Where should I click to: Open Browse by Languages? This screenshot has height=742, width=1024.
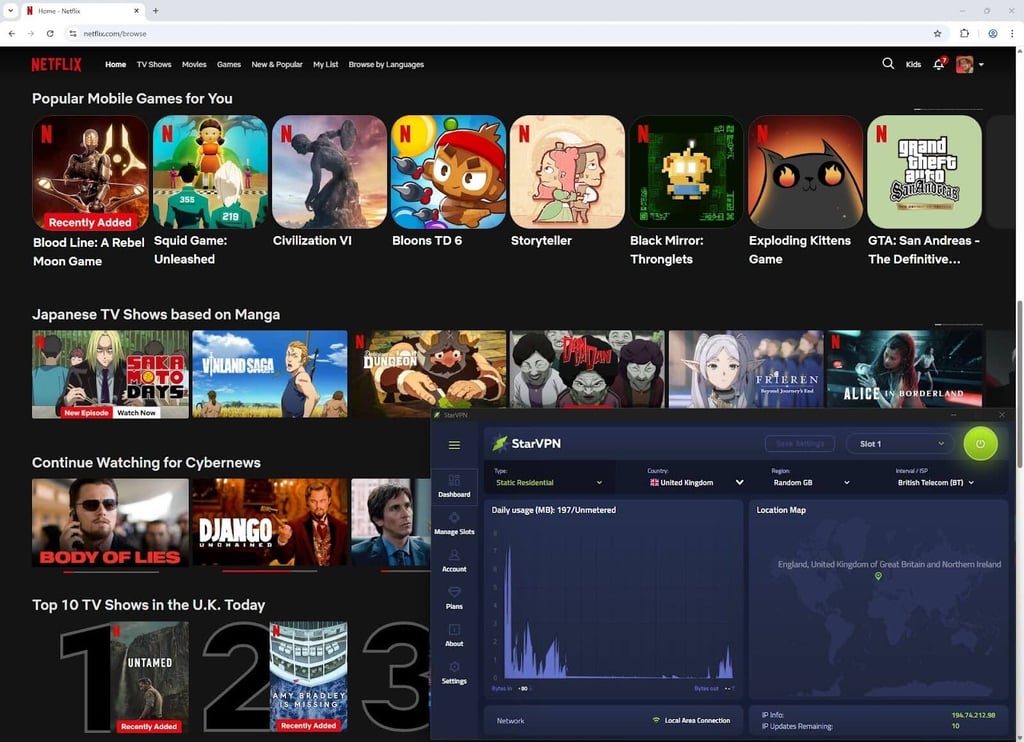pos(386,65)
